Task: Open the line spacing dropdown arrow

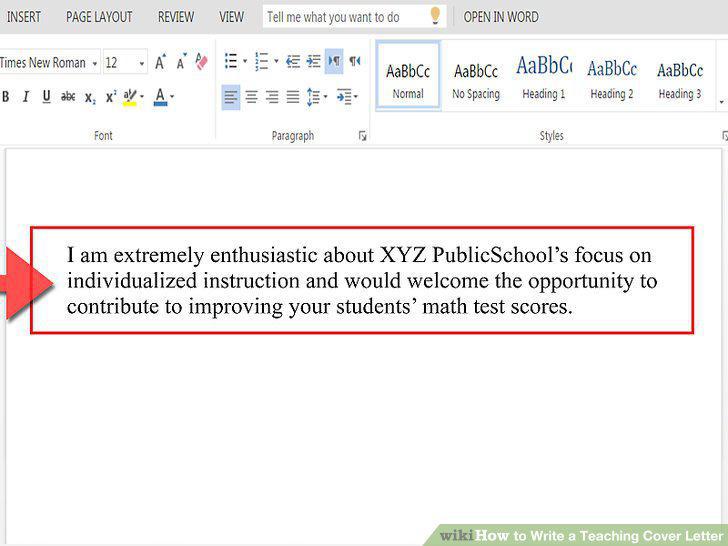Action: tap(325, 97)
